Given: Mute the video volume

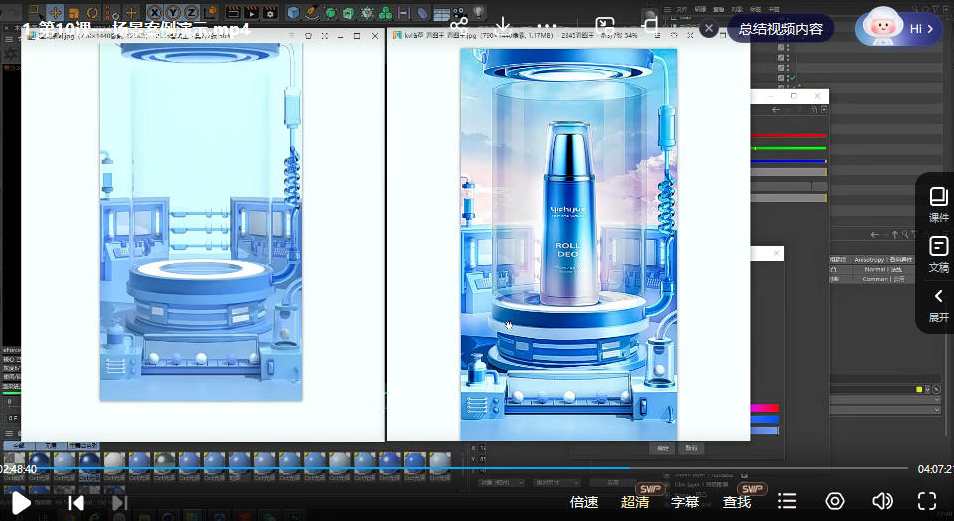Looking at the screenshot, I should coord(882,501).
